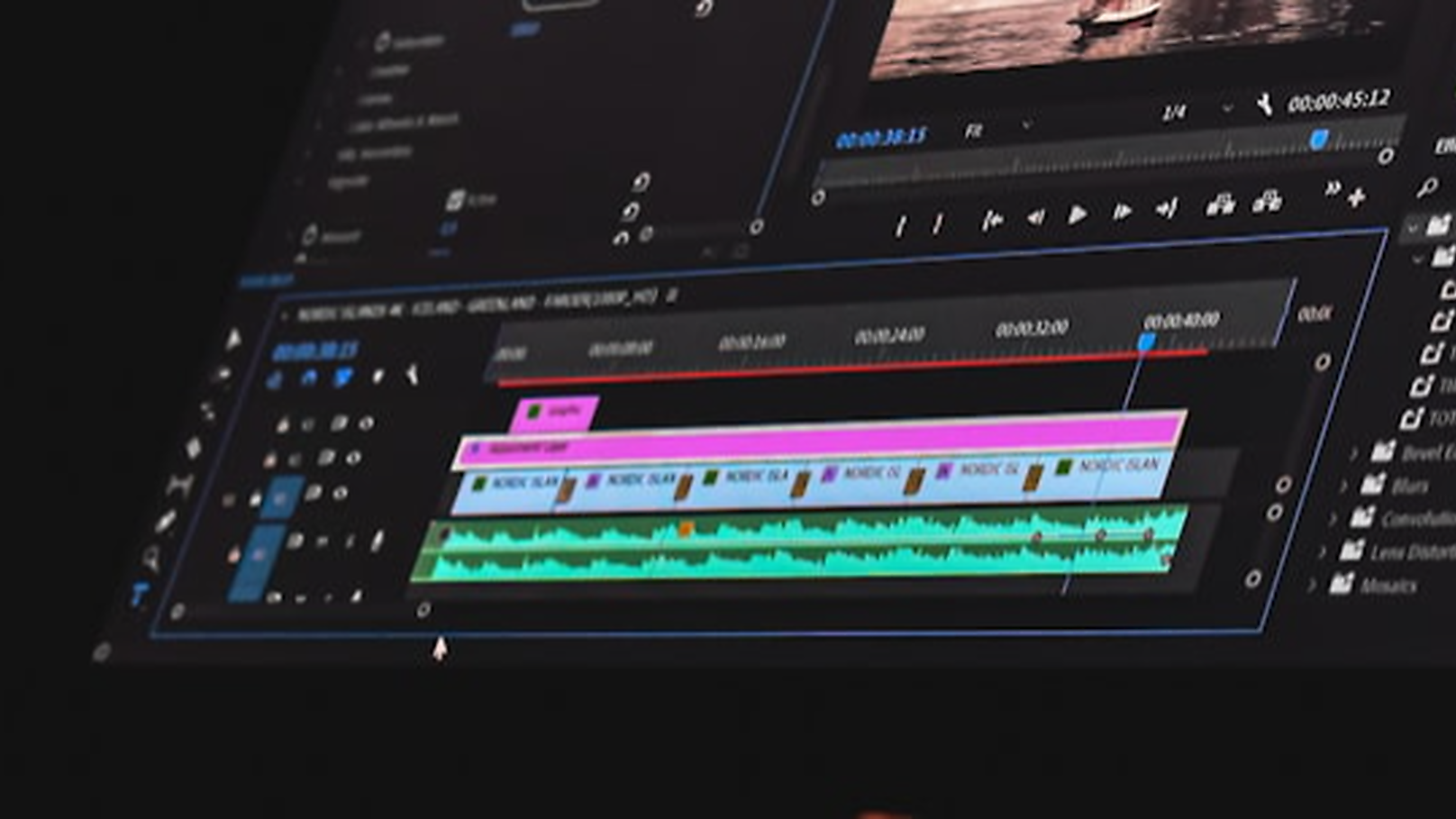Click the Extract button in Program Monitor
The image size is (1456, 819).
point(1267,202)
